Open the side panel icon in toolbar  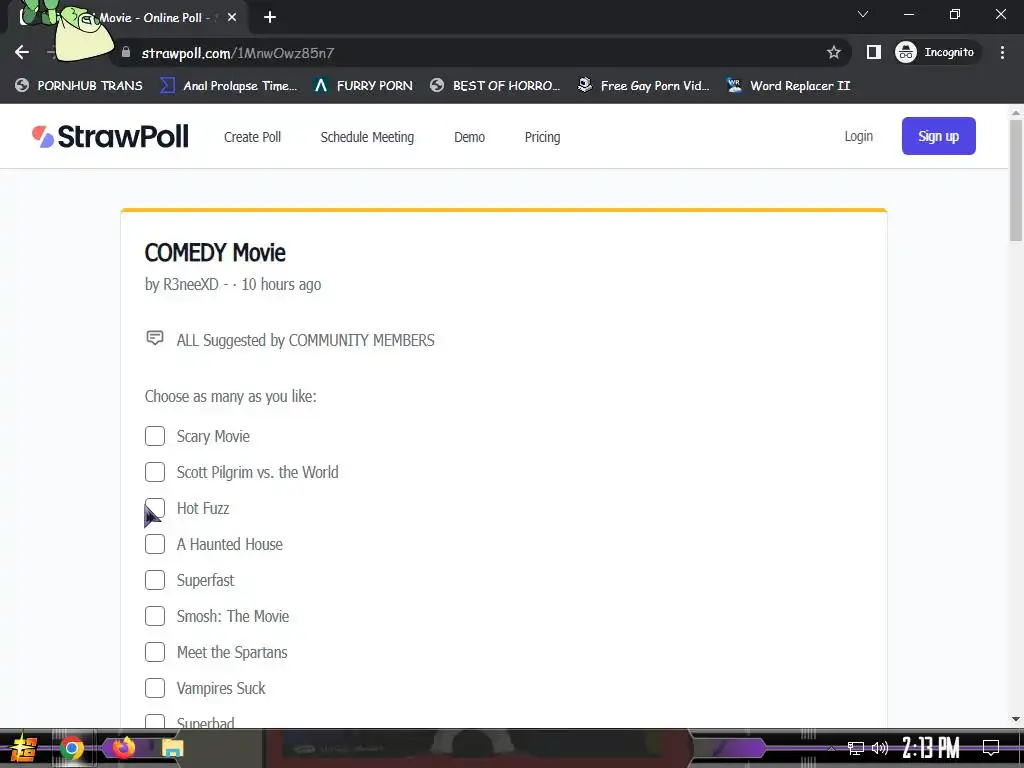[x=873, y=52]
